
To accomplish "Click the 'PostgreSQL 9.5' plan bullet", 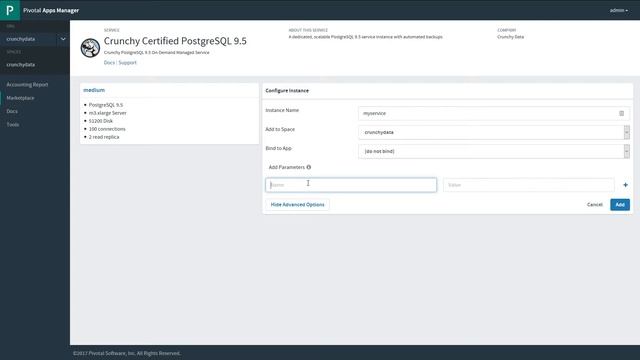I will click(106, 105).
